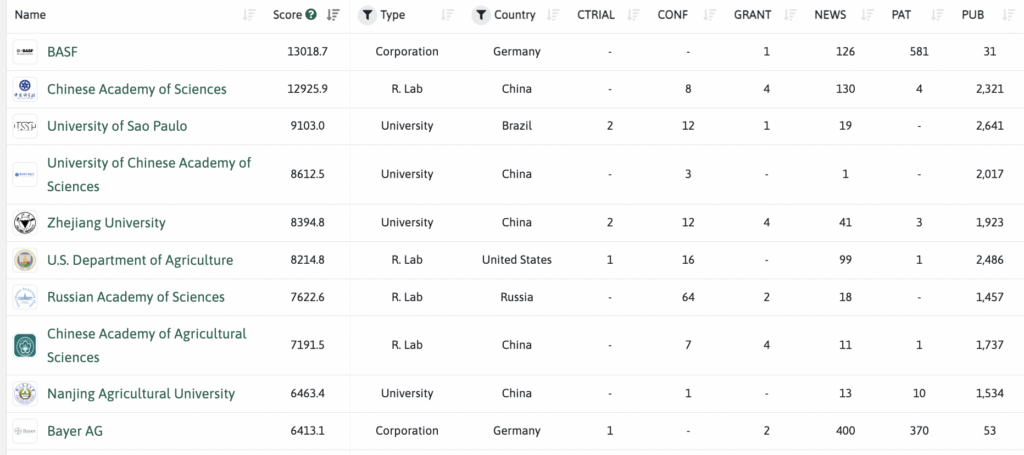This screenshot has width=1024, height=455.
Task: Sort by the CONF column arrow
Action: coord(710,15)
